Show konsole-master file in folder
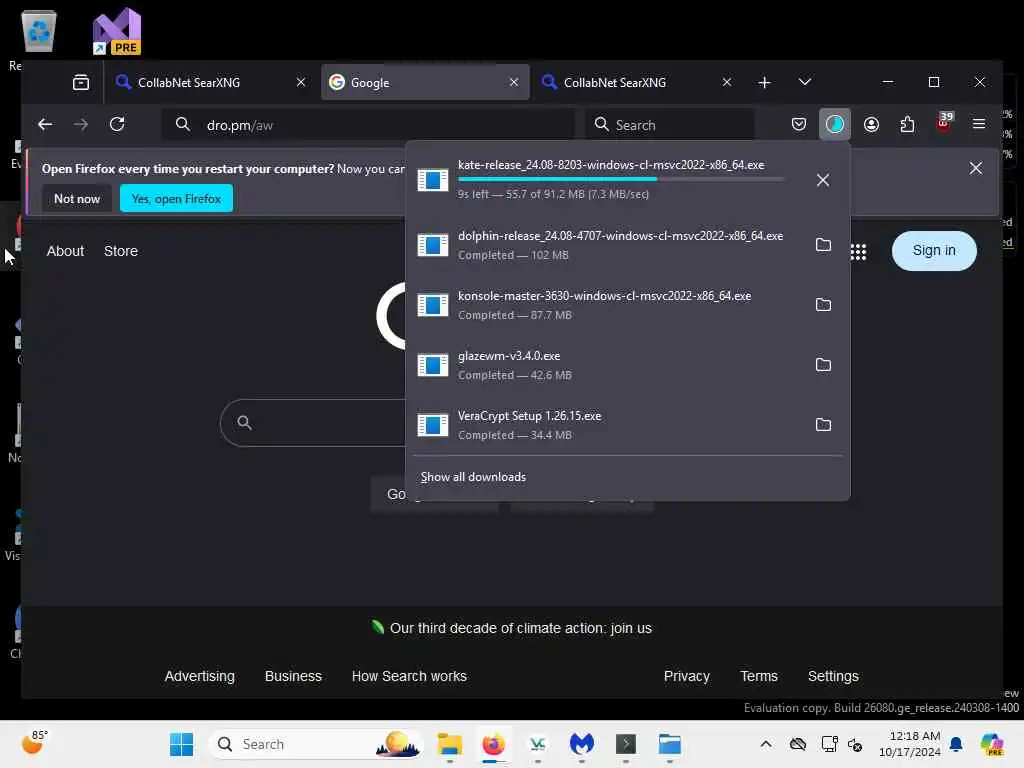 click(x=823, y=305)
